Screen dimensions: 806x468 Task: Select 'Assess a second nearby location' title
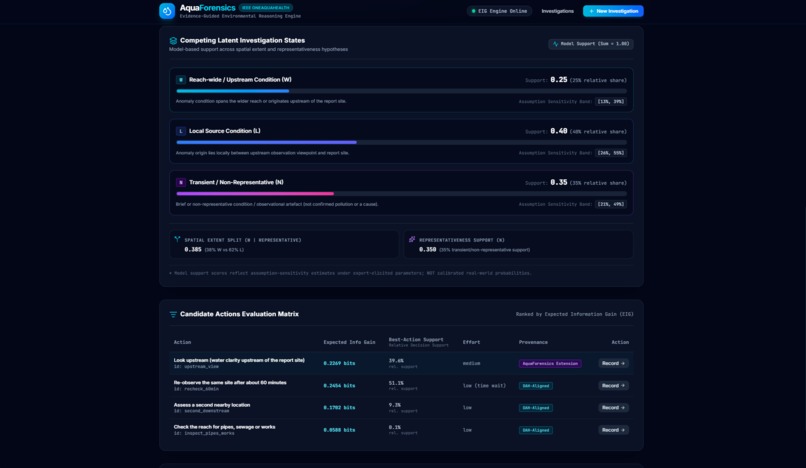coord(212,405)
